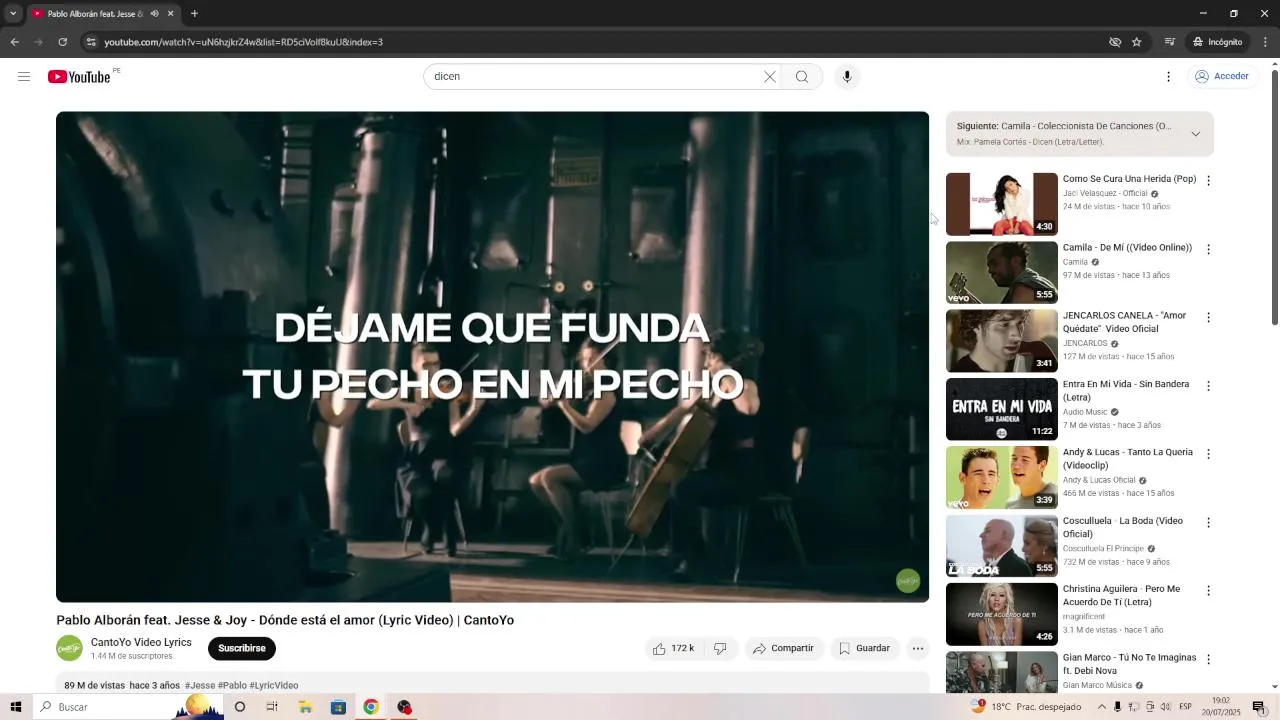
Task: Open options for Gian Marco video
Action: click(1208, 659)
